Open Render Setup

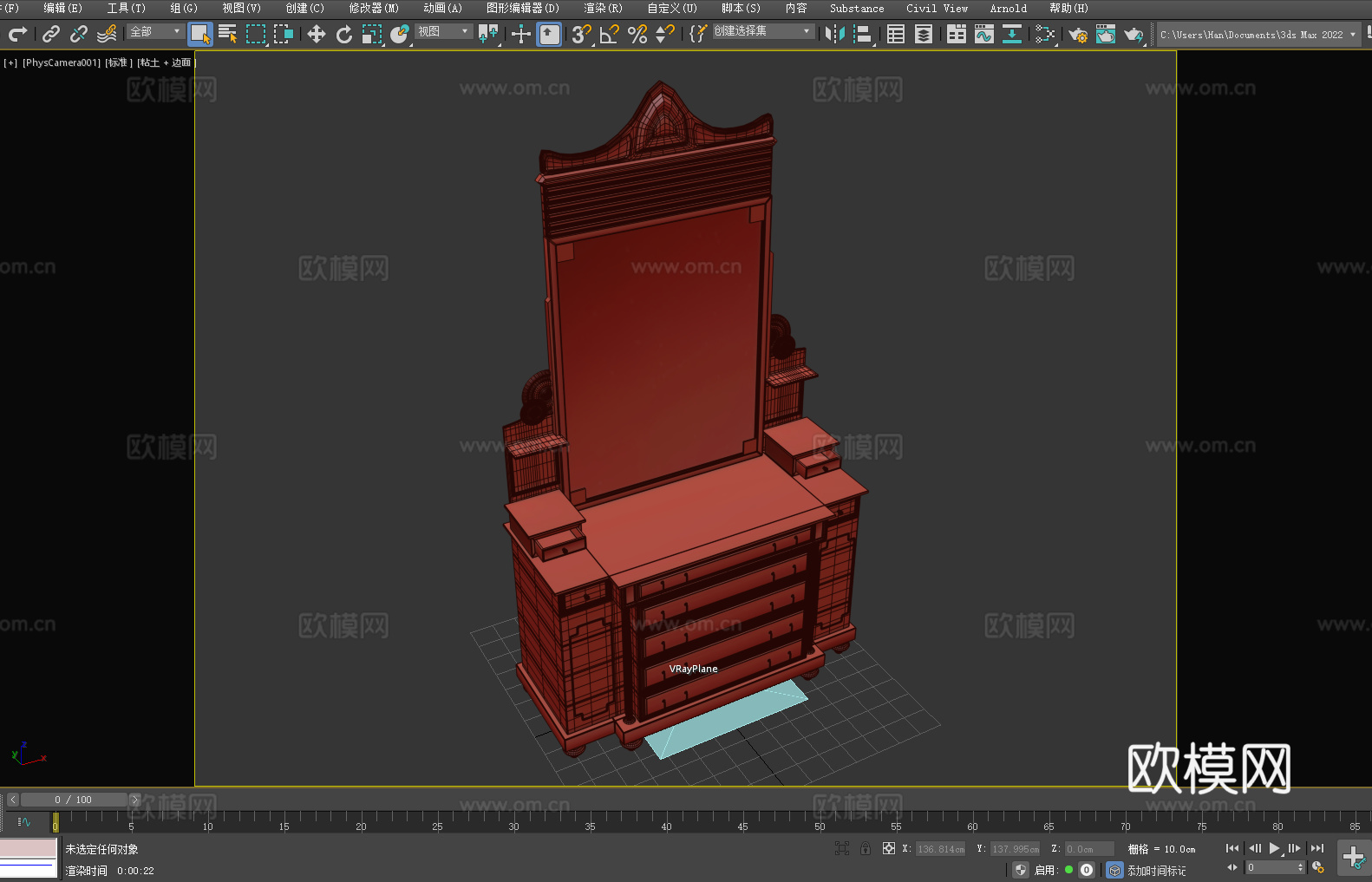pyautogui.click(x=1078, y=34)
